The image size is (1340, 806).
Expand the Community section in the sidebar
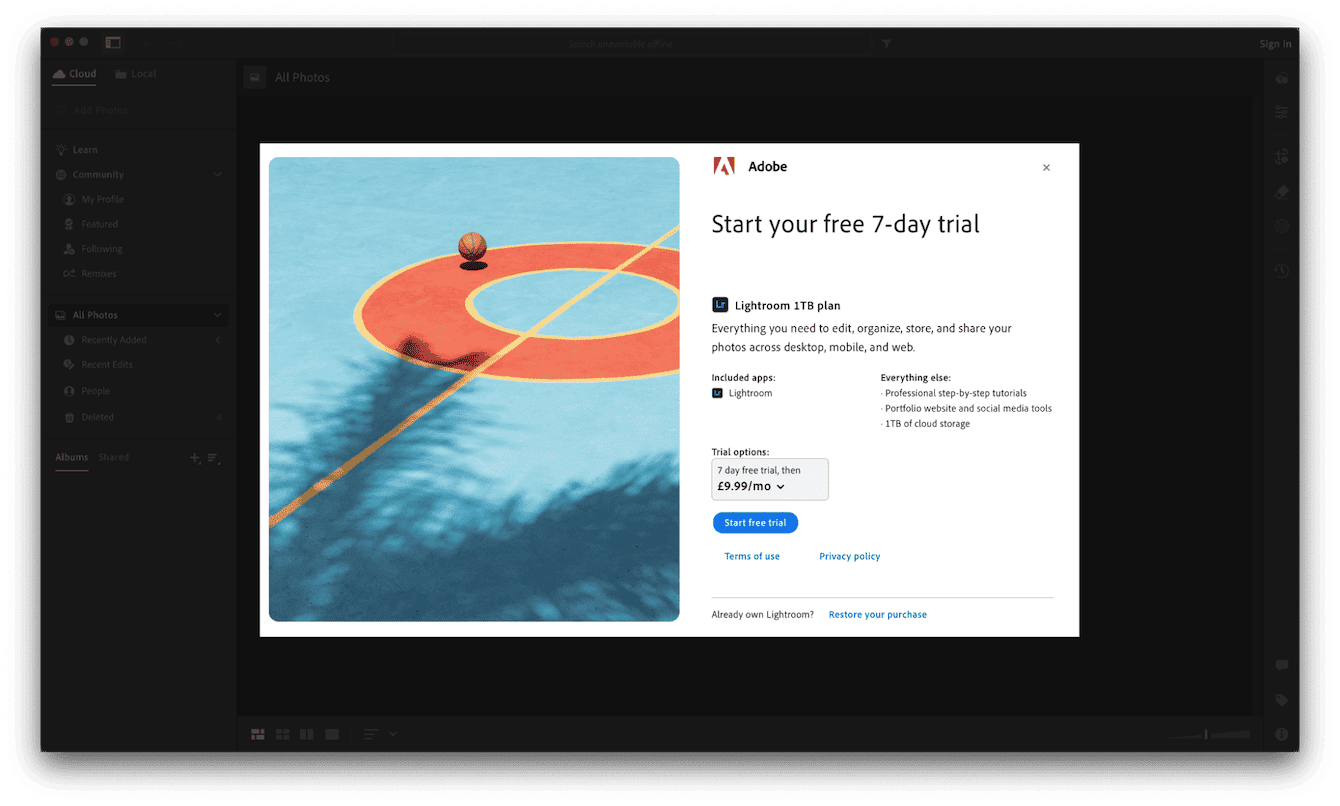pyautogui.click(x=217, y=173)
